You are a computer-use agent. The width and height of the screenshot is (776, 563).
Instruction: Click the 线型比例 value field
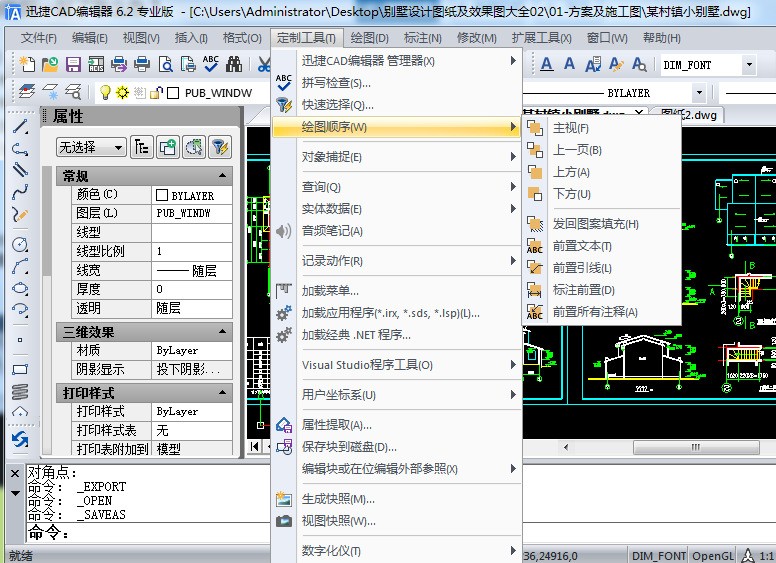tap(192, 251)
